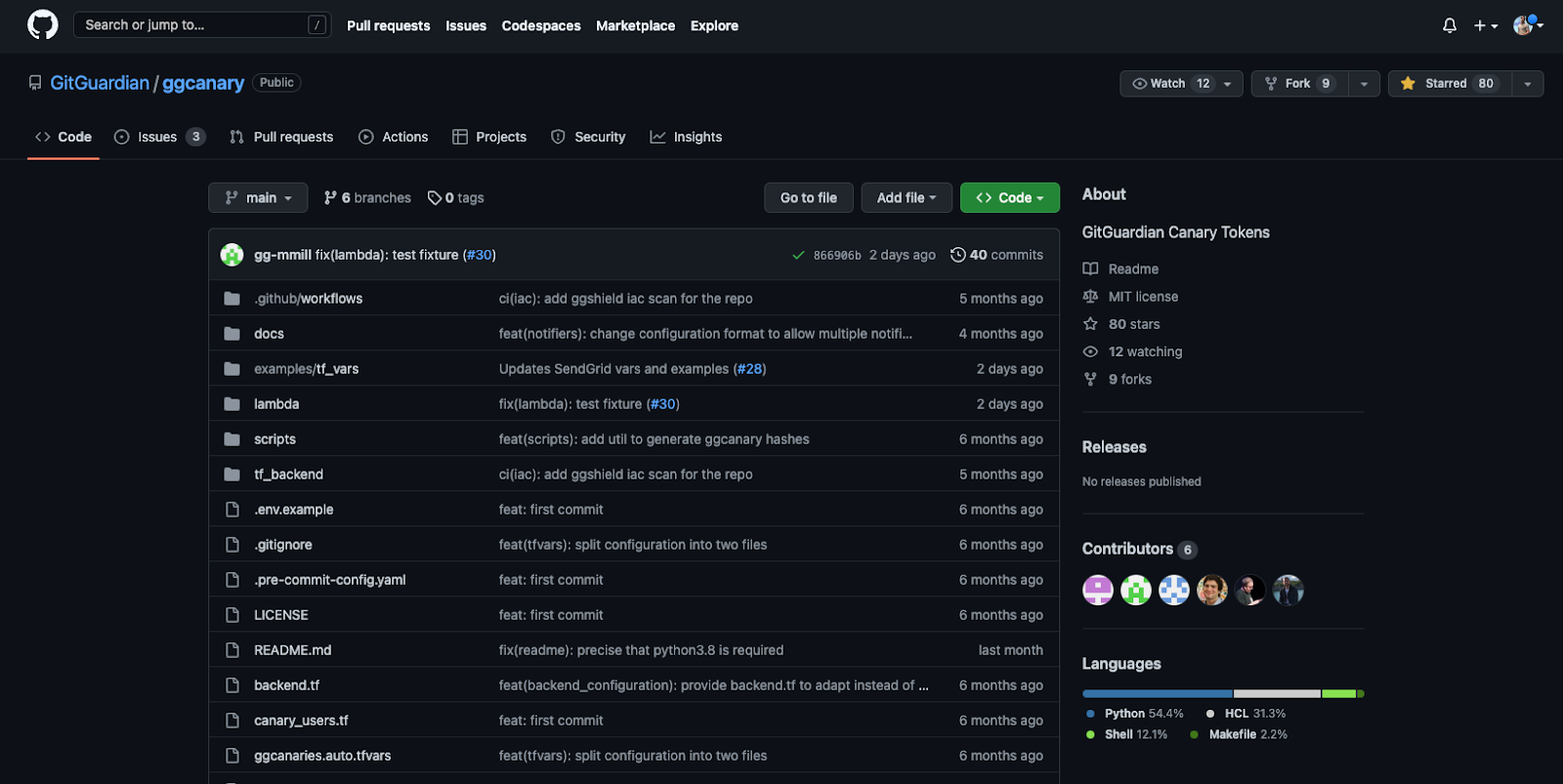1563x784 pixels.
Task: Open the notifications bell
Action: [1450, 25]
